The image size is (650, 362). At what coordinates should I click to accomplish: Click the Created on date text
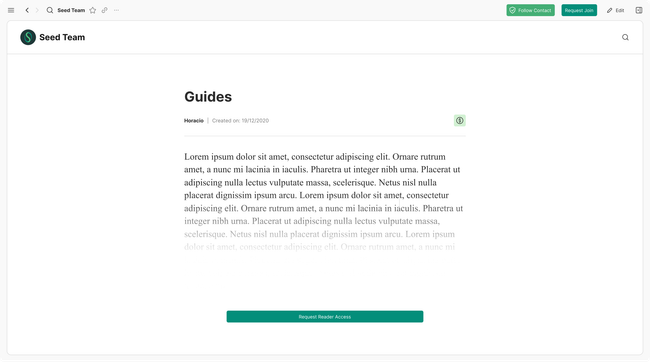(x=240, y=121)
